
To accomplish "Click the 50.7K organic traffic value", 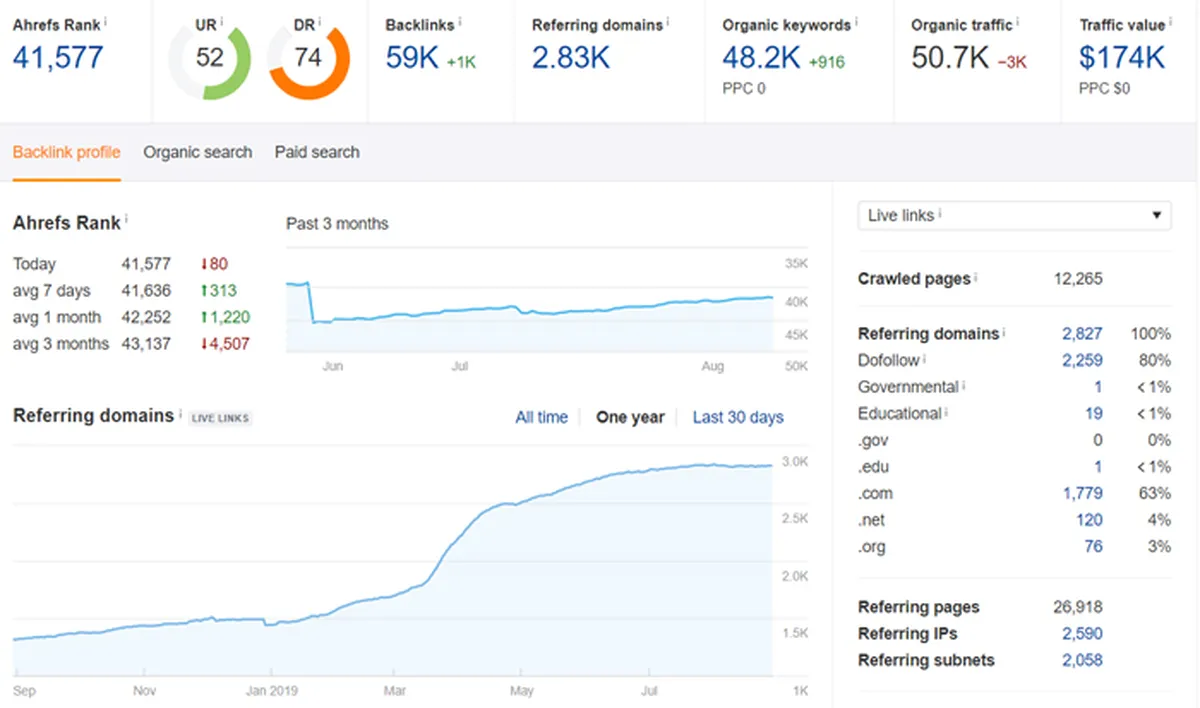I will point(950,58).
